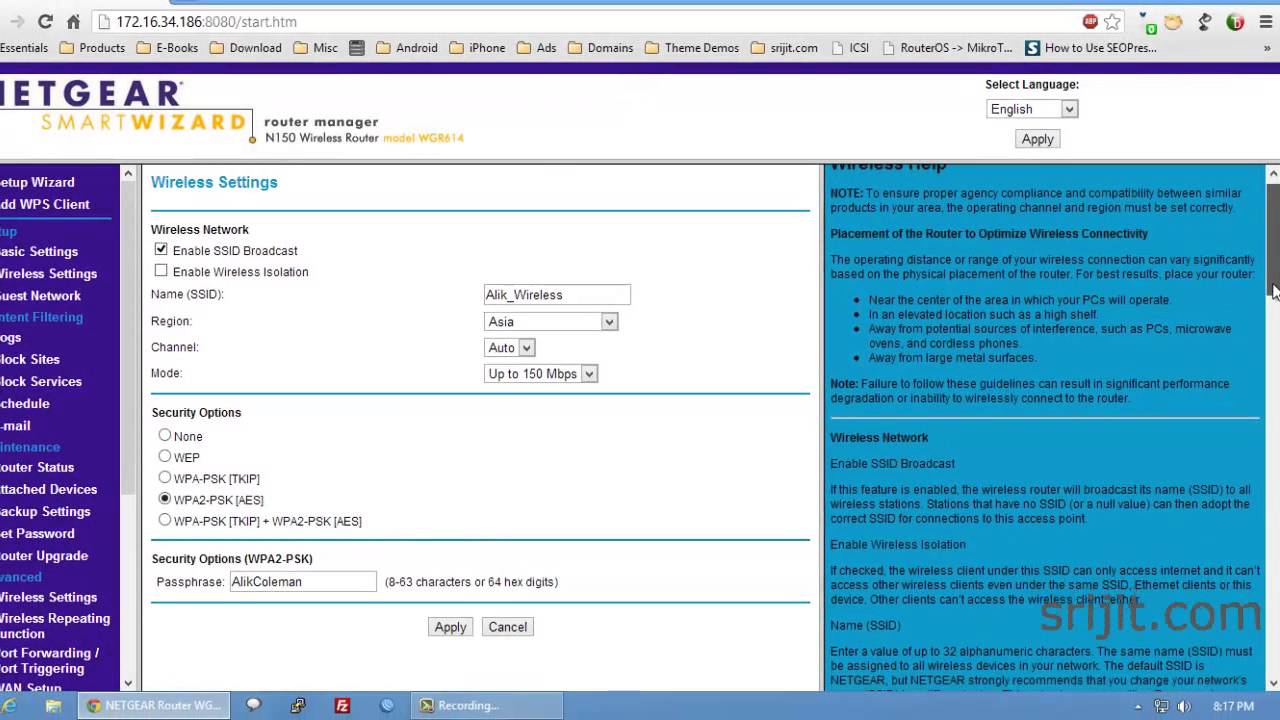The image size is (1280, 720).
Task: Select WEP security option
Action: (x=165, y=456)
